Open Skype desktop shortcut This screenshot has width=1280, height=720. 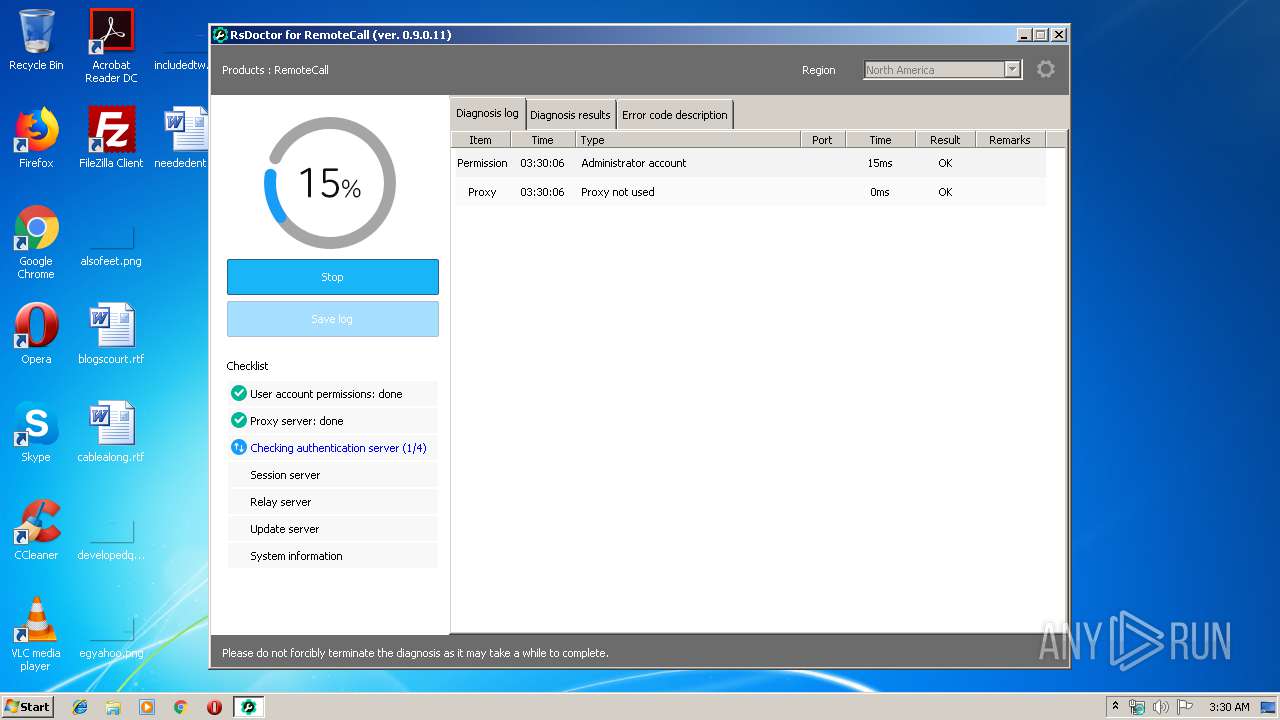coord(36,432)
